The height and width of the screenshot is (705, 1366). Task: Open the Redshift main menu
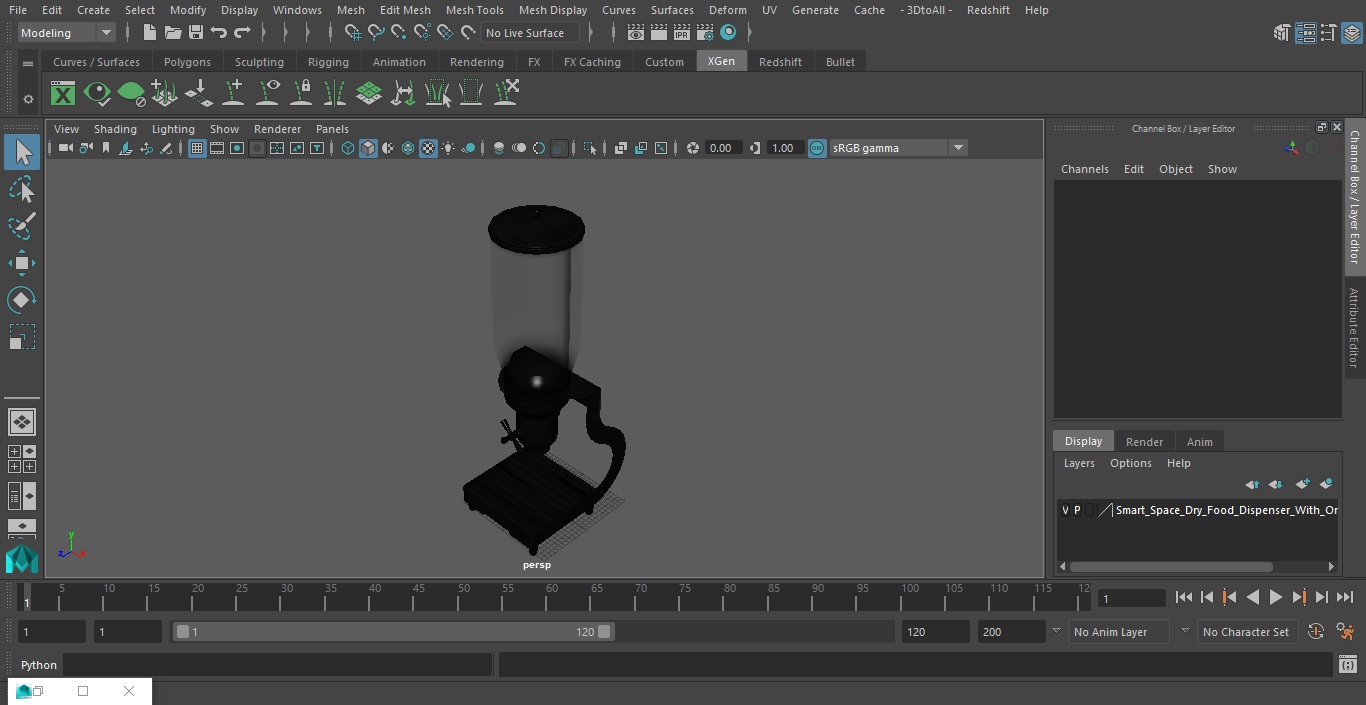click(988, 10)
